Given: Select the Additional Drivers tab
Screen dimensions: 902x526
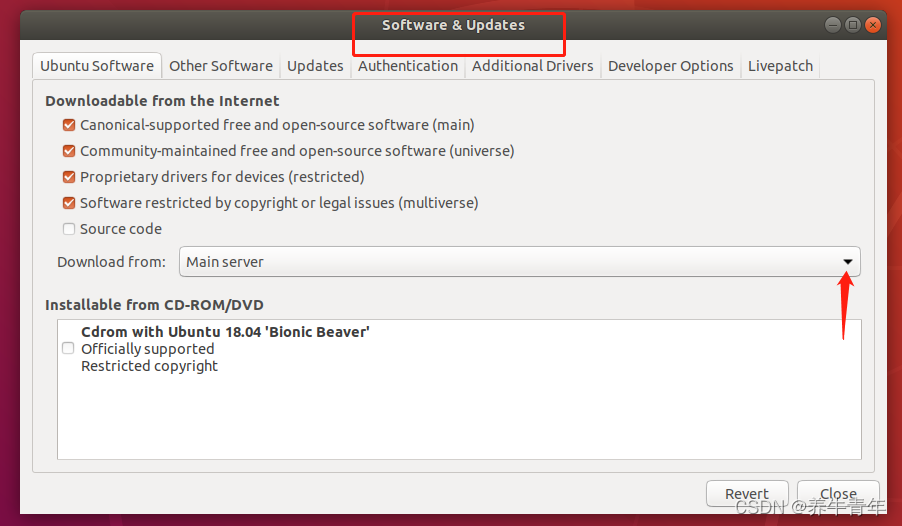Looking at the screenshot, I should click(533, 66).
